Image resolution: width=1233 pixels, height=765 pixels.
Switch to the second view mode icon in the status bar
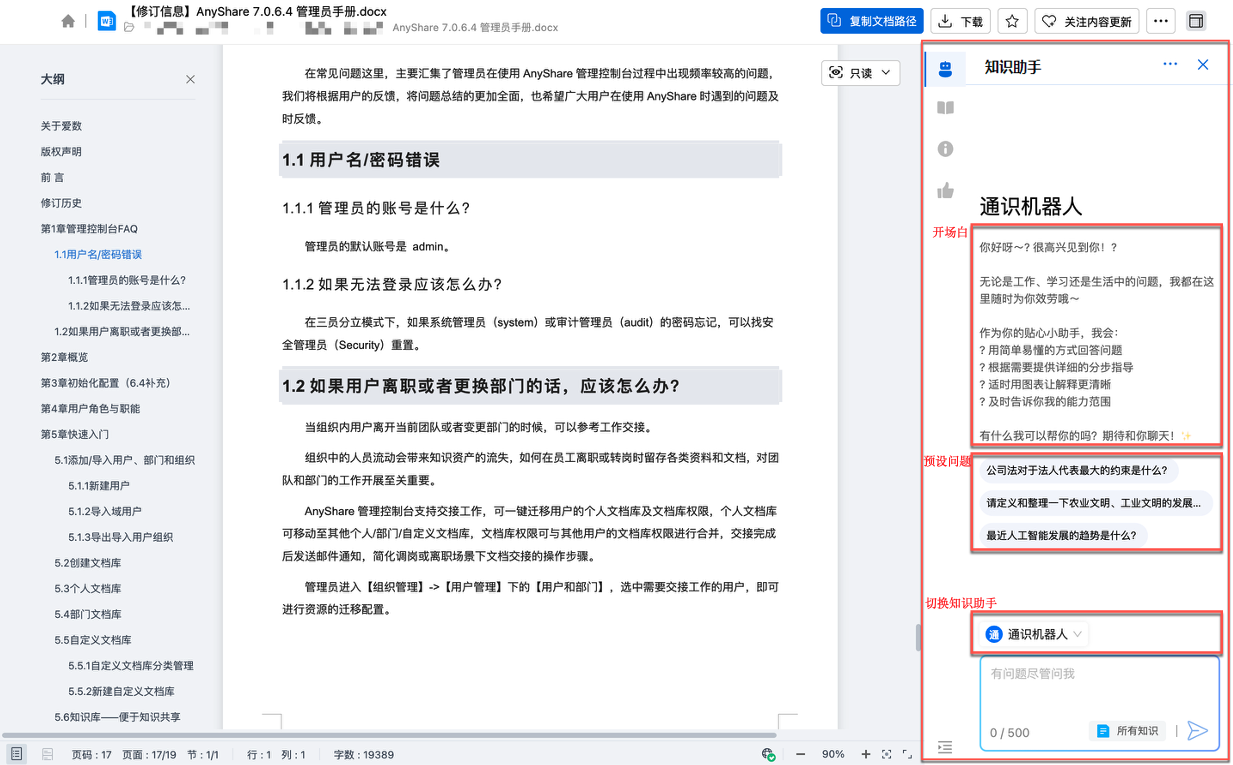[47, 754]
